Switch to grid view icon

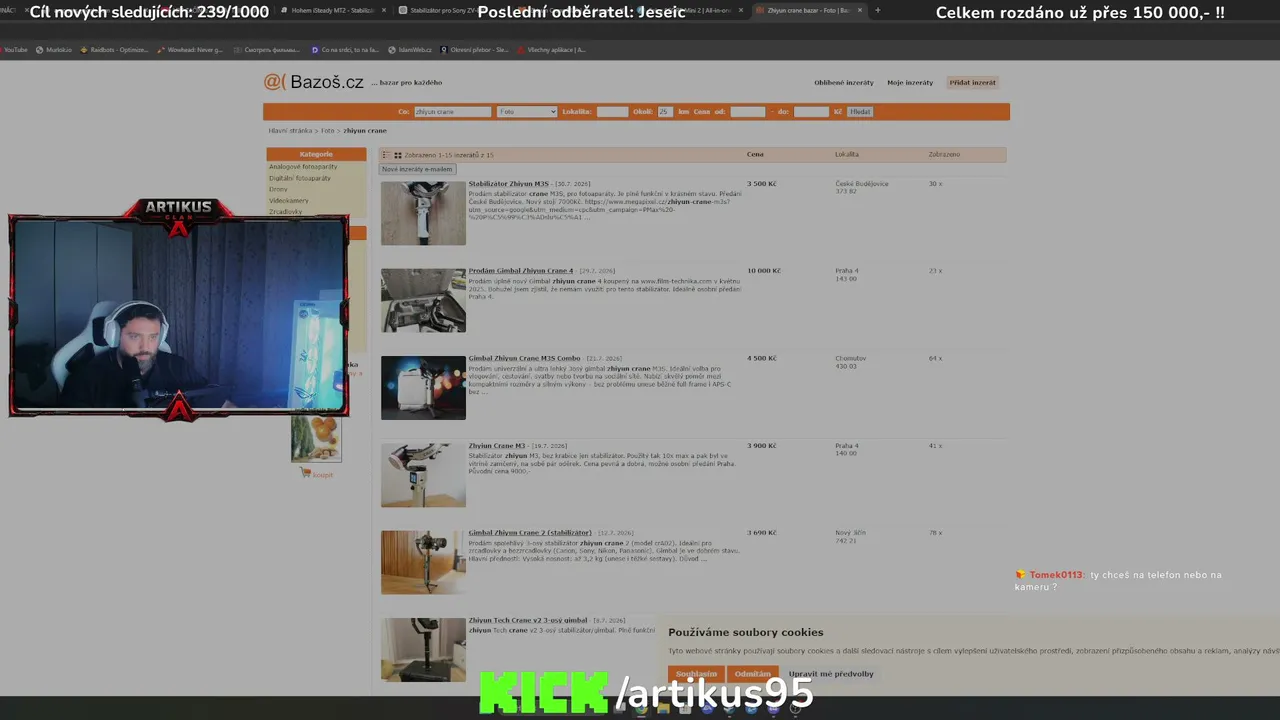[x=398, y=155]
